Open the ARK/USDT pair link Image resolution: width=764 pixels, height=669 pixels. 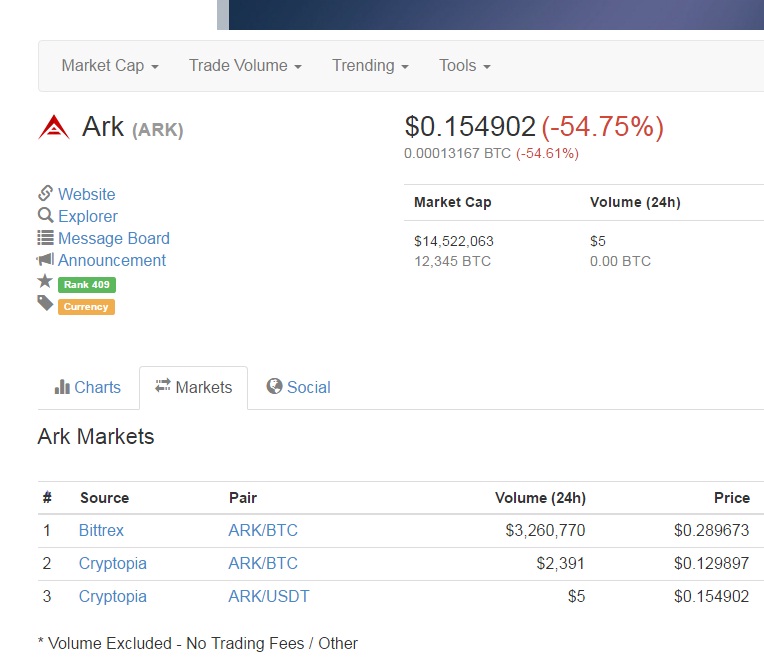(x=269, y=596)
